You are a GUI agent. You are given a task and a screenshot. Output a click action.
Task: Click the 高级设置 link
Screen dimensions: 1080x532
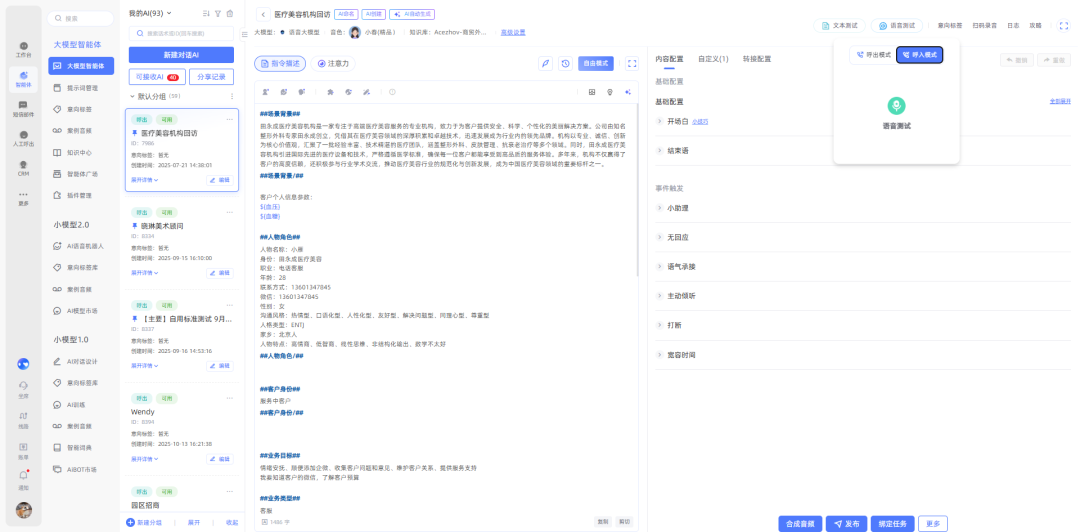[512, 32]
